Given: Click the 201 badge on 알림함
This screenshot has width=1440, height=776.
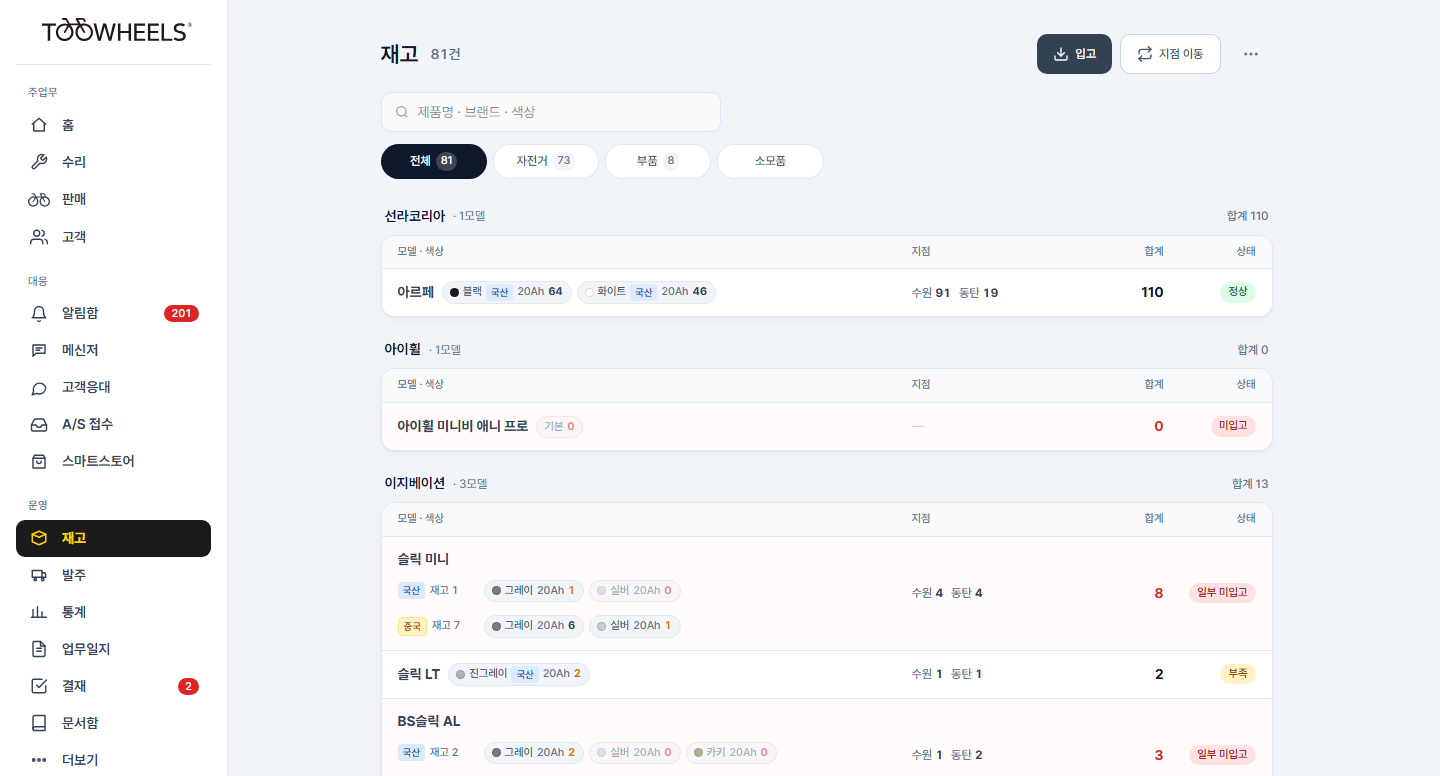Looking at the screenshot, I should tap(181, 313).
